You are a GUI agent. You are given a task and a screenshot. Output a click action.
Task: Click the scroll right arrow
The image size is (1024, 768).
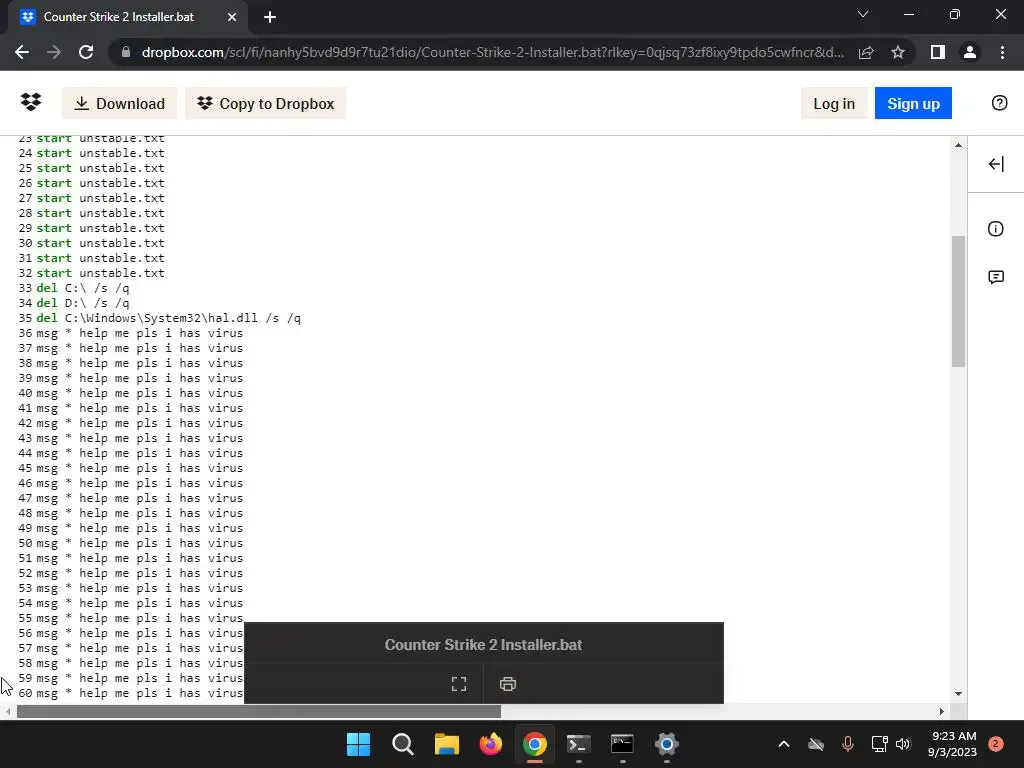pyautogui.click(x=942, y=711)
